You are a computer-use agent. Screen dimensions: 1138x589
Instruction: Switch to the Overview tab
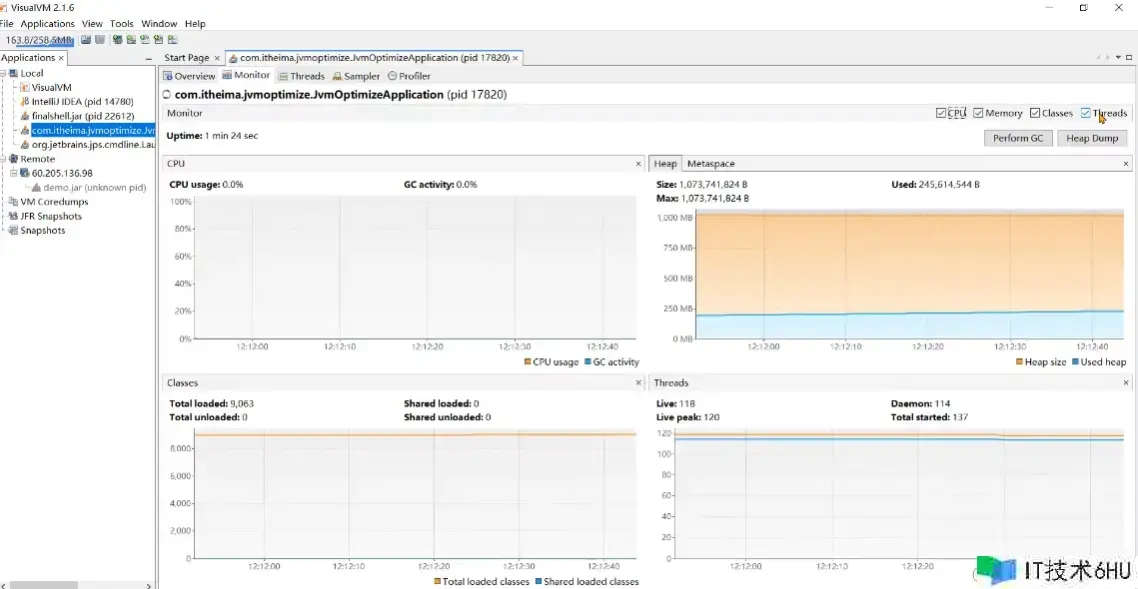189,76
